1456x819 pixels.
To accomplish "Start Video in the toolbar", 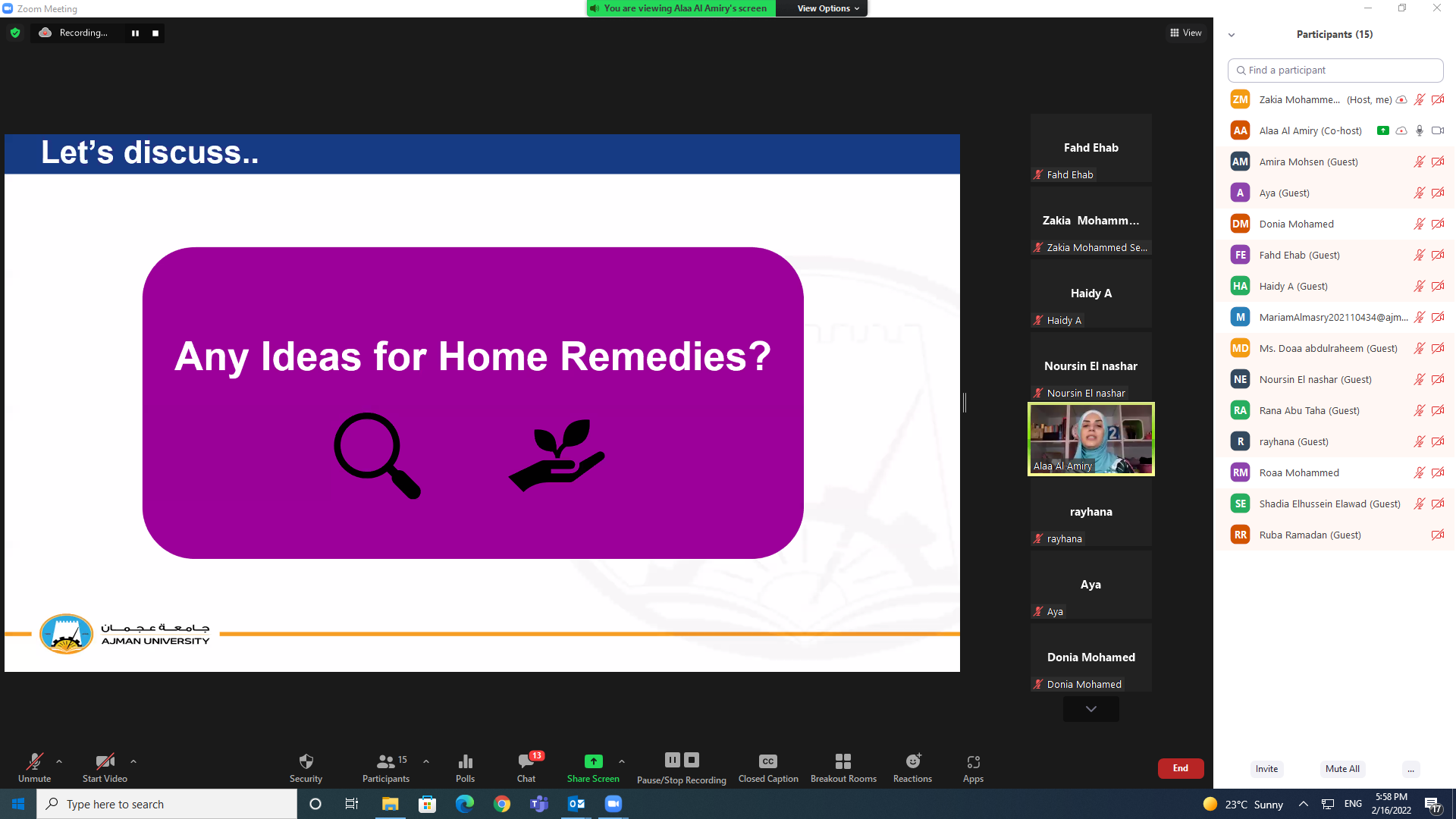I will tap(105, 761).
